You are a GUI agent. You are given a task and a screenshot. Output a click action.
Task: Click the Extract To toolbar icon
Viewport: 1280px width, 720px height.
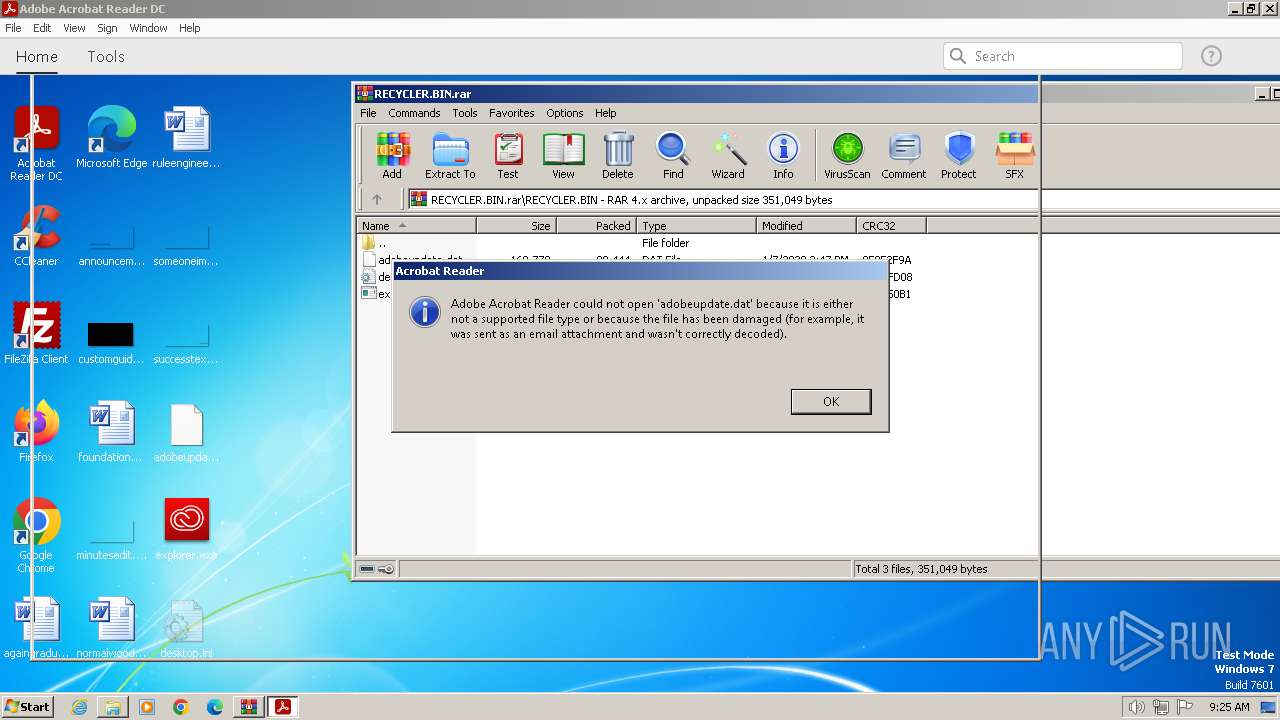point(450,156)
